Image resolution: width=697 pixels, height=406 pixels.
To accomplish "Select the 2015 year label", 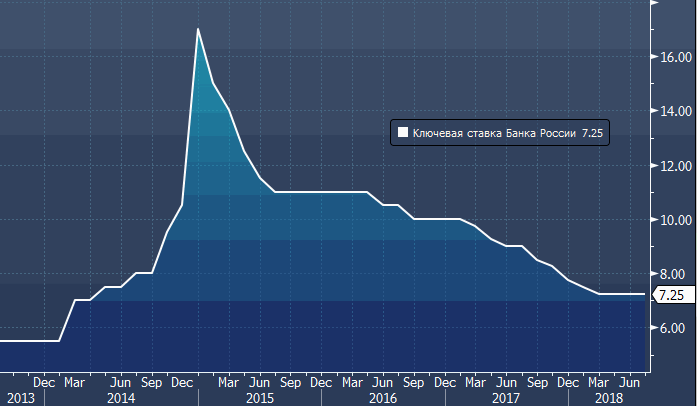I will pyautogui.click(x=260, y=398).
